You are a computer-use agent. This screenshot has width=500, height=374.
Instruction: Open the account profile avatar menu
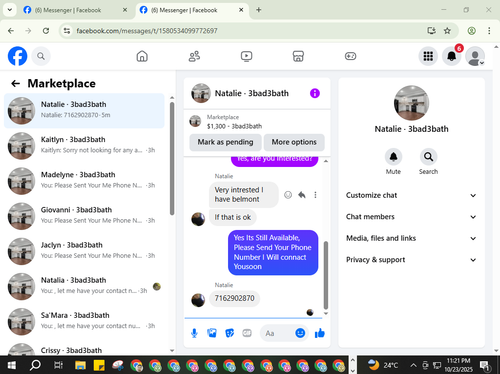point(475,56)
